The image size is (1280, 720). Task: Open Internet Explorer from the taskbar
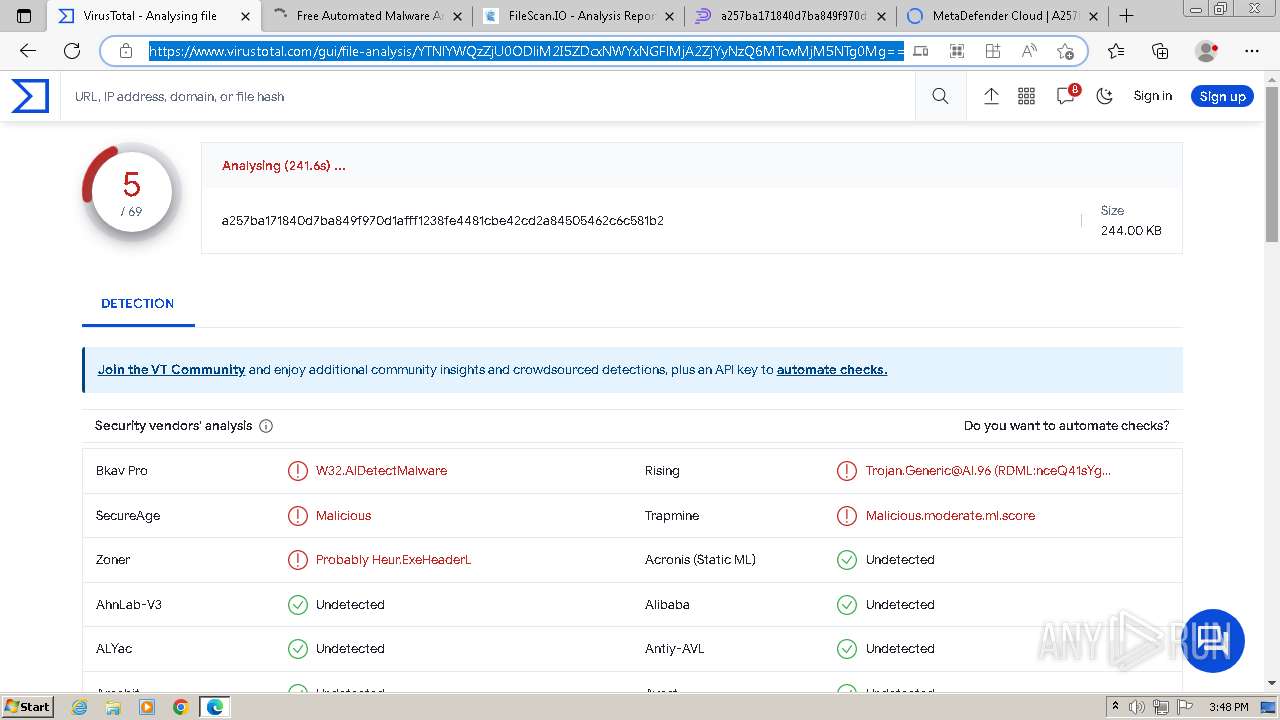point(80,707)
